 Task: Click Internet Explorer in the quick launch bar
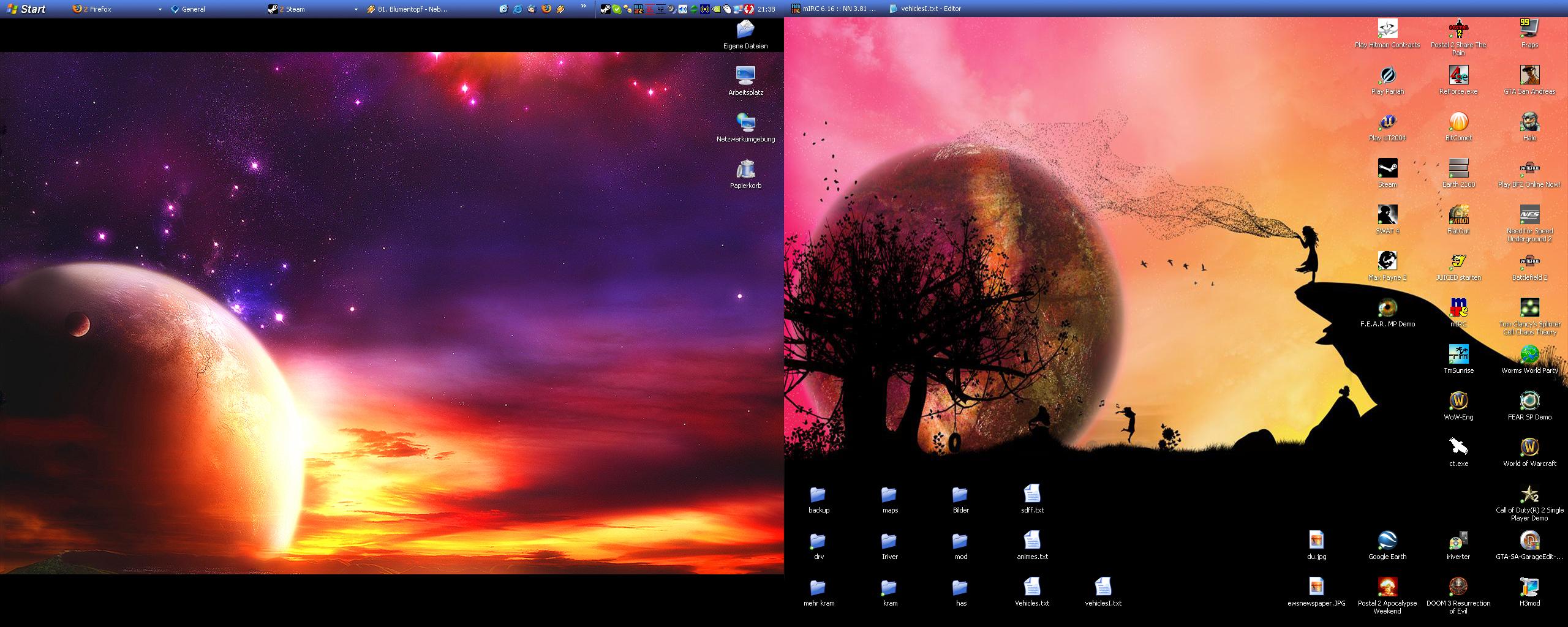pyautogui.click(x=518, y=9)
